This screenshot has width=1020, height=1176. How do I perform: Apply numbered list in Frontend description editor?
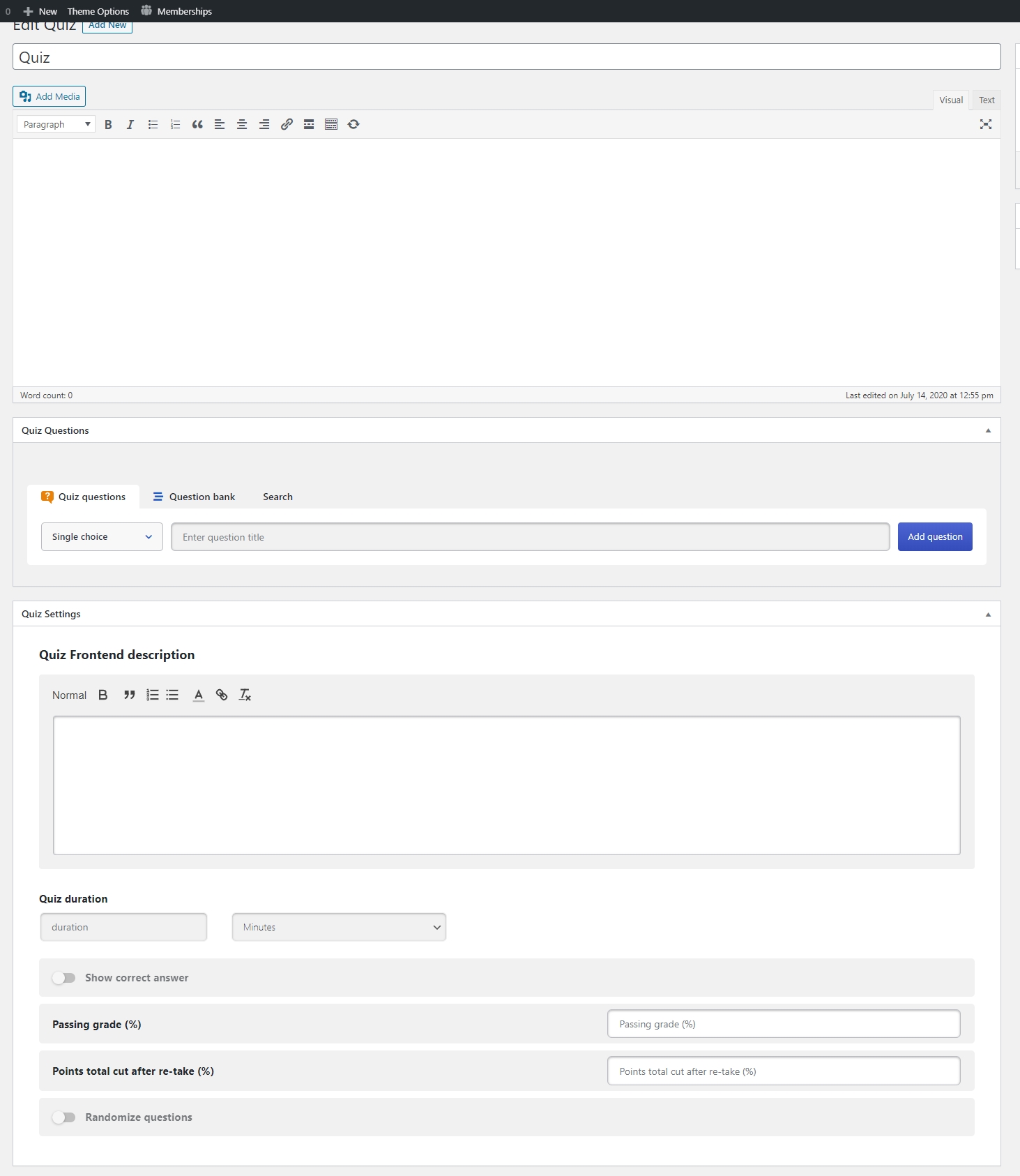[152, 695]
